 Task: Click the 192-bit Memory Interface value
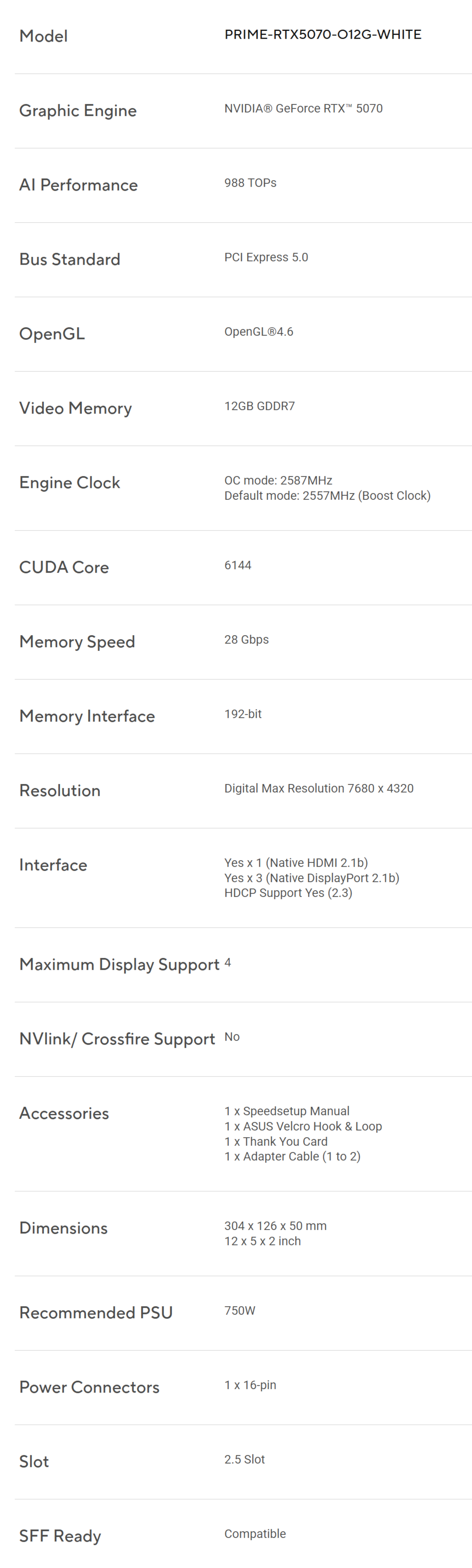243,714
